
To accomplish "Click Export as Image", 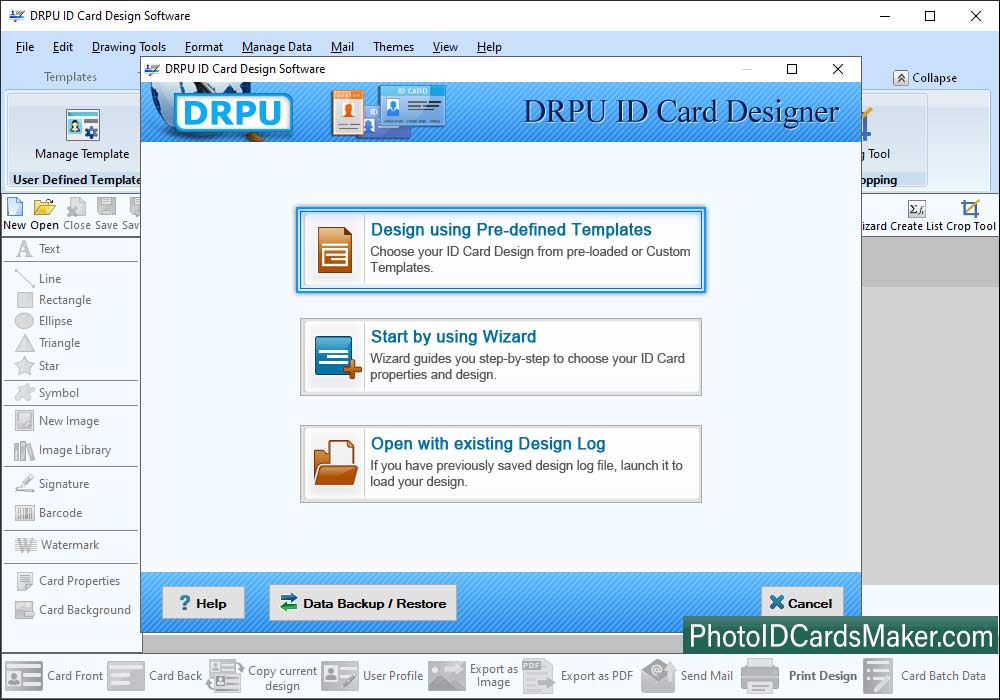I will (x=473, y=676).
